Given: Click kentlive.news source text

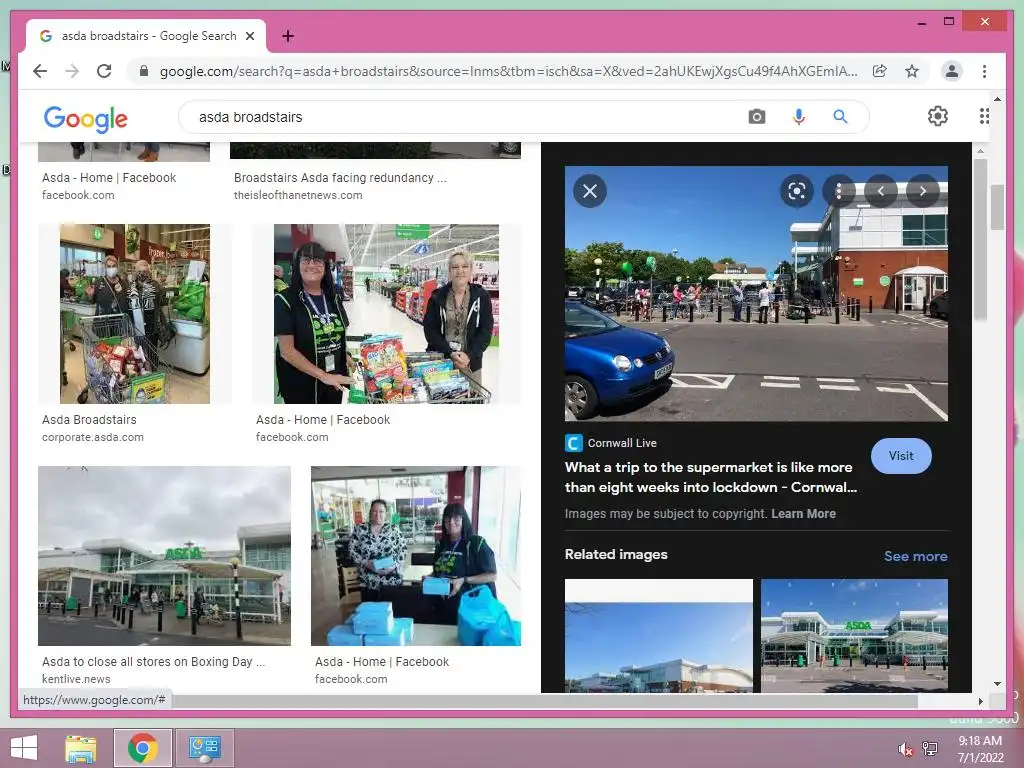Looking at the screenshot, I should point(76,679).
